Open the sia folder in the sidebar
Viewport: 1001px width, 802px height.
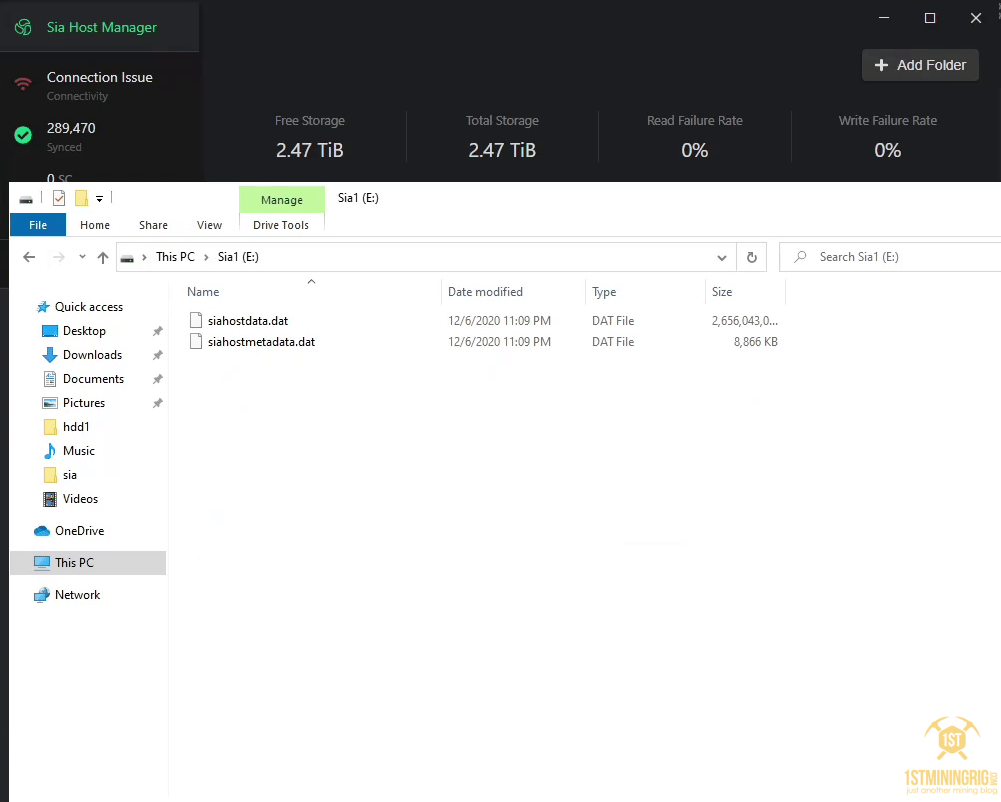click(x=70, y=475)
